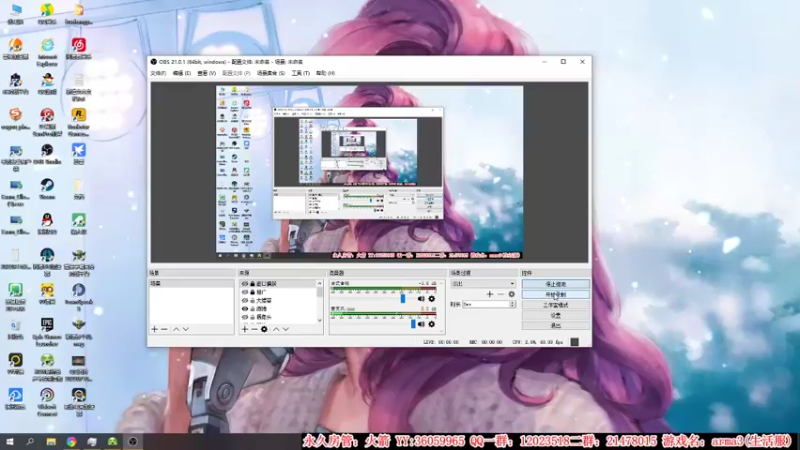This screenshot has width=800, height=450.
Task: Click the 开始录制 start recording button
Action: (556, 295)
